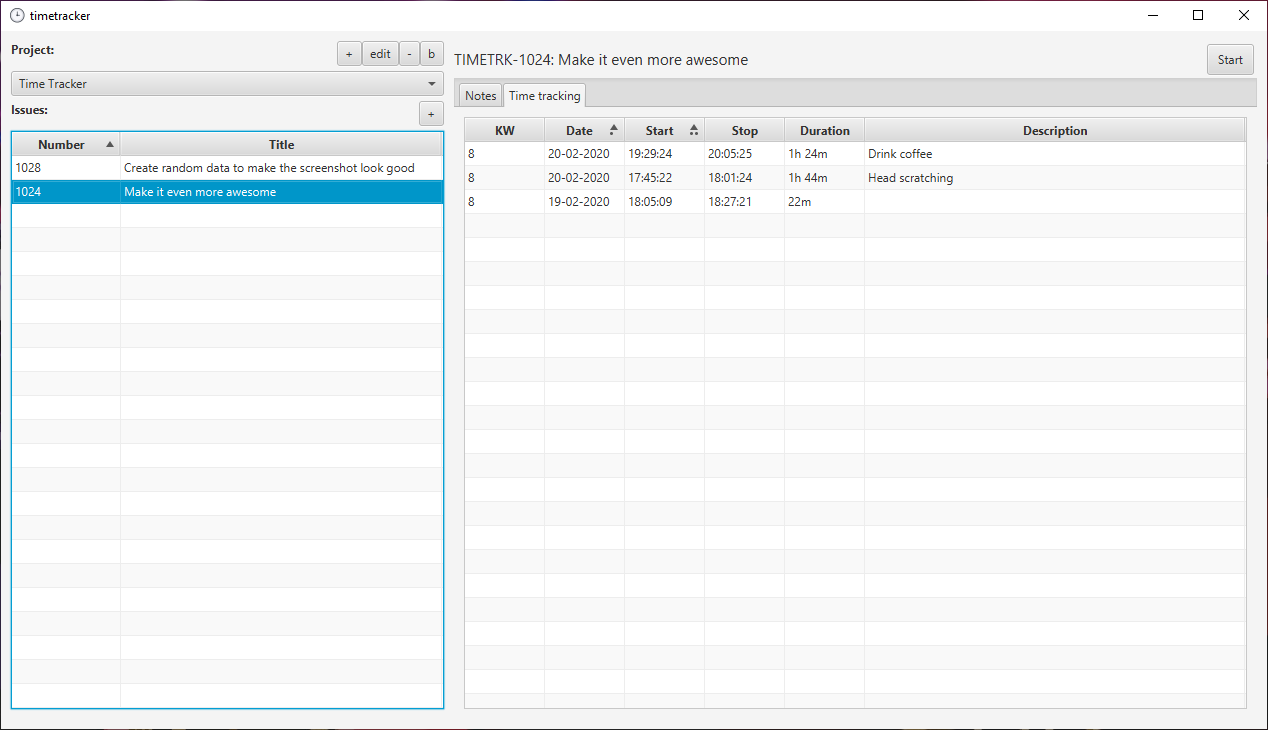This screenshot has height=730, width=1268.
Task: Add a new issue with the + button
Action: coord(431,114)
